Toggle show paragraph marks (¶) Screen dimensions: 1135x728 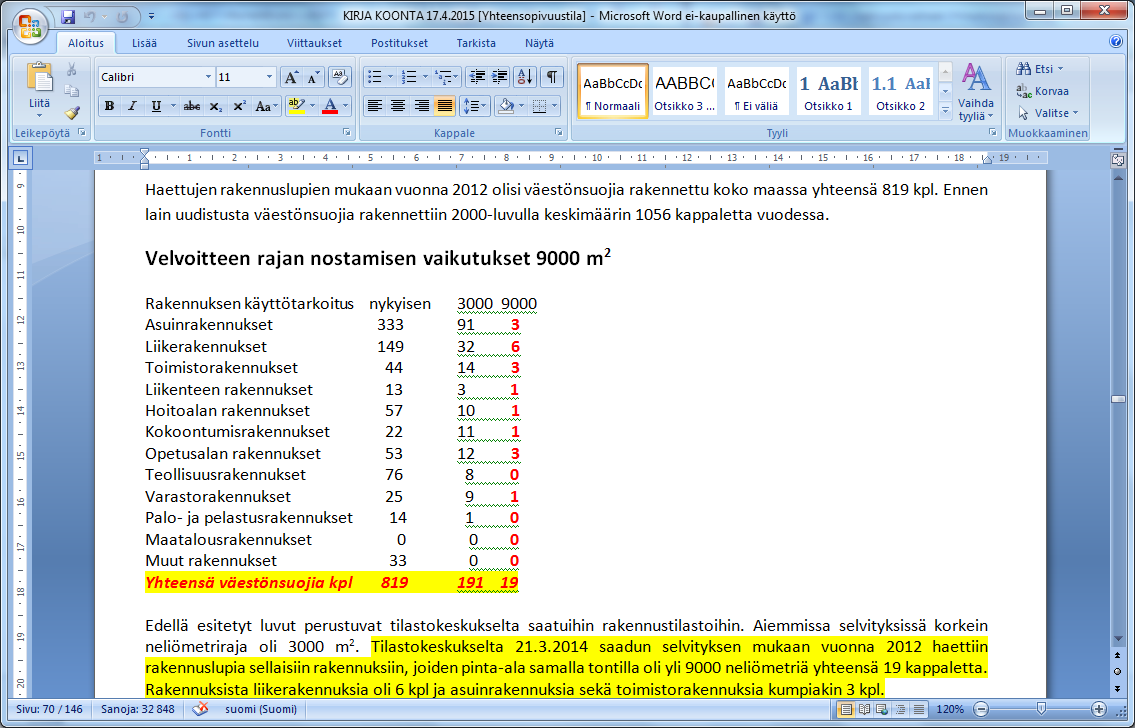(552, 77)
